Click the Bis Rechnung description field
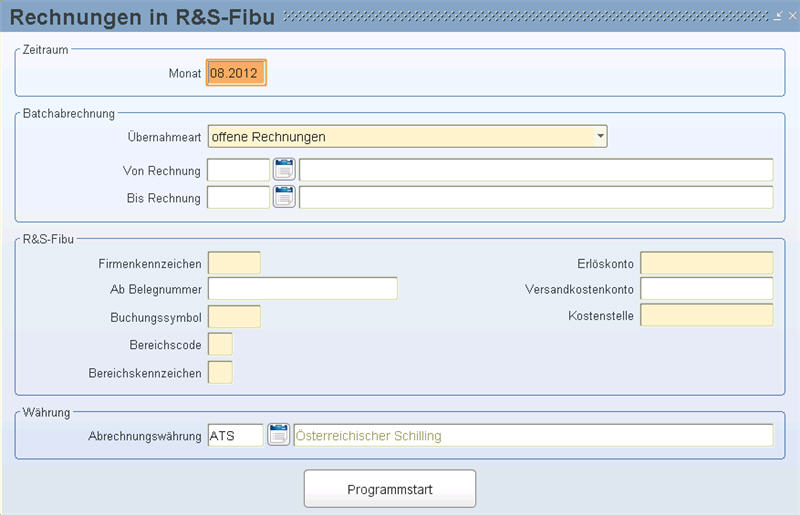 tap(536, 198)
